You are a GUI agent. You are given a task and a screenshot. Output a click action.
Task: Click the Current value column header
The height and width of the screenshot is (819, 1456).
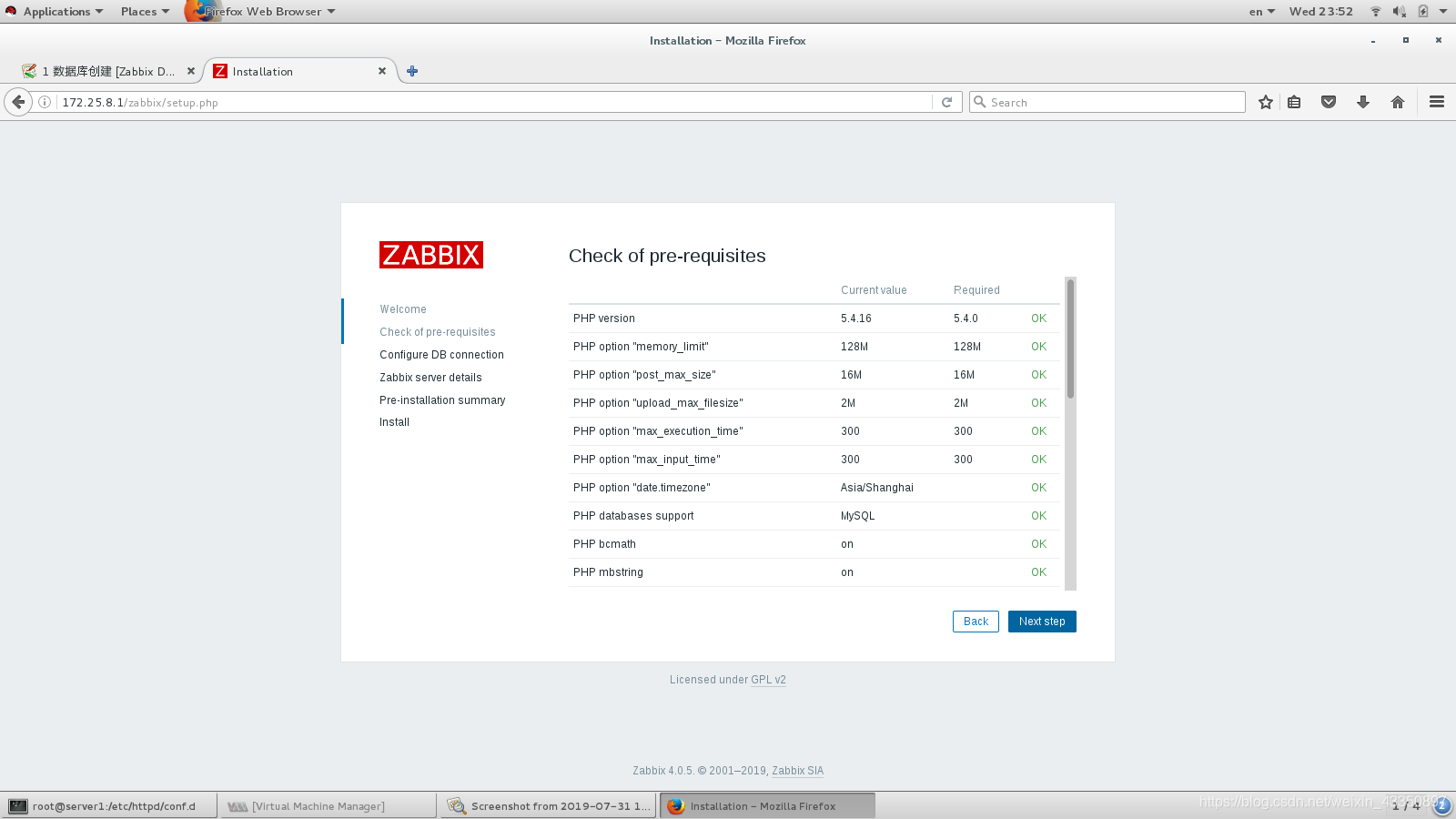click(874, 290)
